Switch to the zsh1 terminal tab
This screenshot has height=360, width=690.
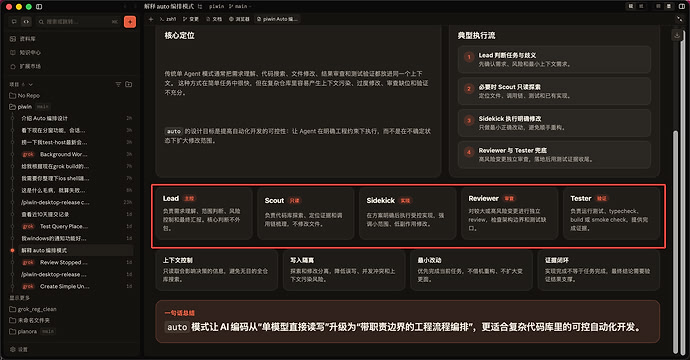168,19
